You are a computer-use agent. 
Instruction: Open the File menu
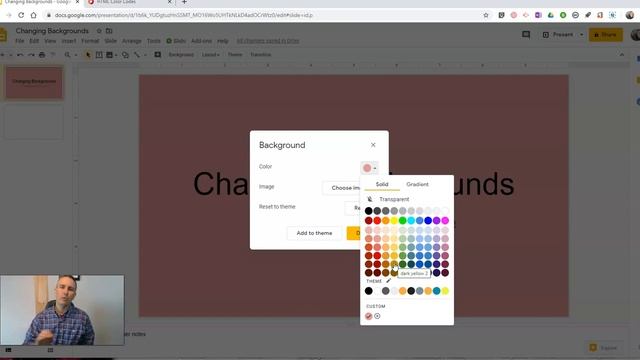(x=20, y=41)
